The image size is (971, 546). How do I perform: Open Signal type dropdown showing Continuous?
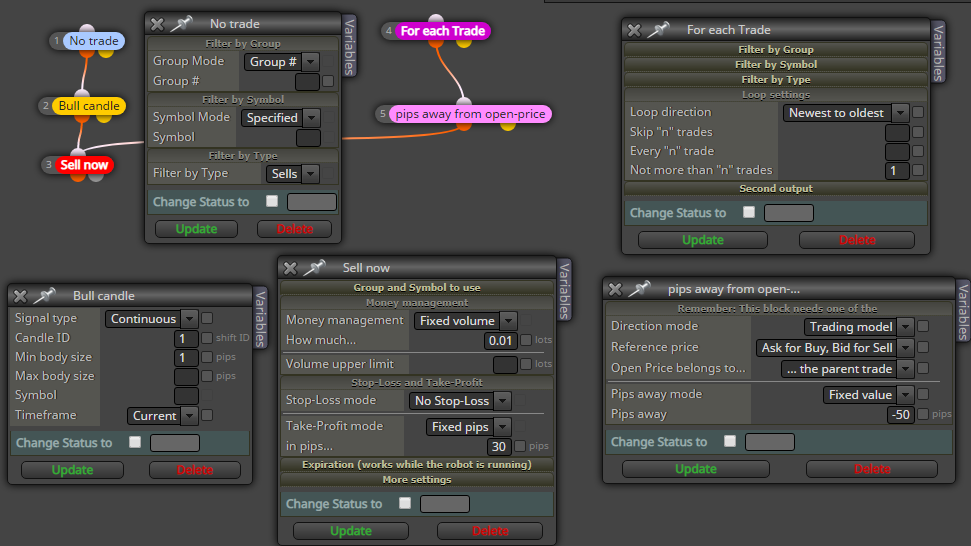(x=151, y=319)
